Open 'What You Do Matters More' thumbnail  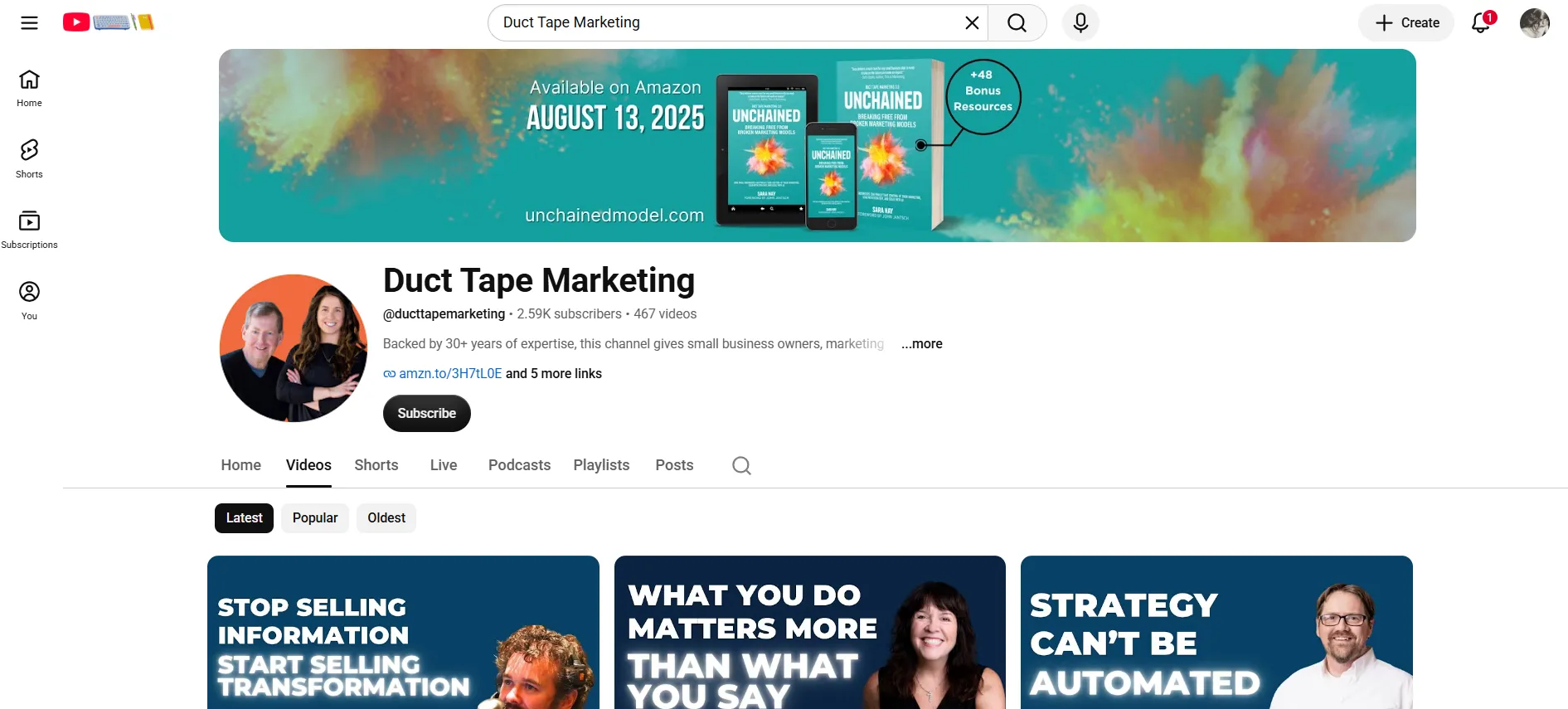point(810,633)
